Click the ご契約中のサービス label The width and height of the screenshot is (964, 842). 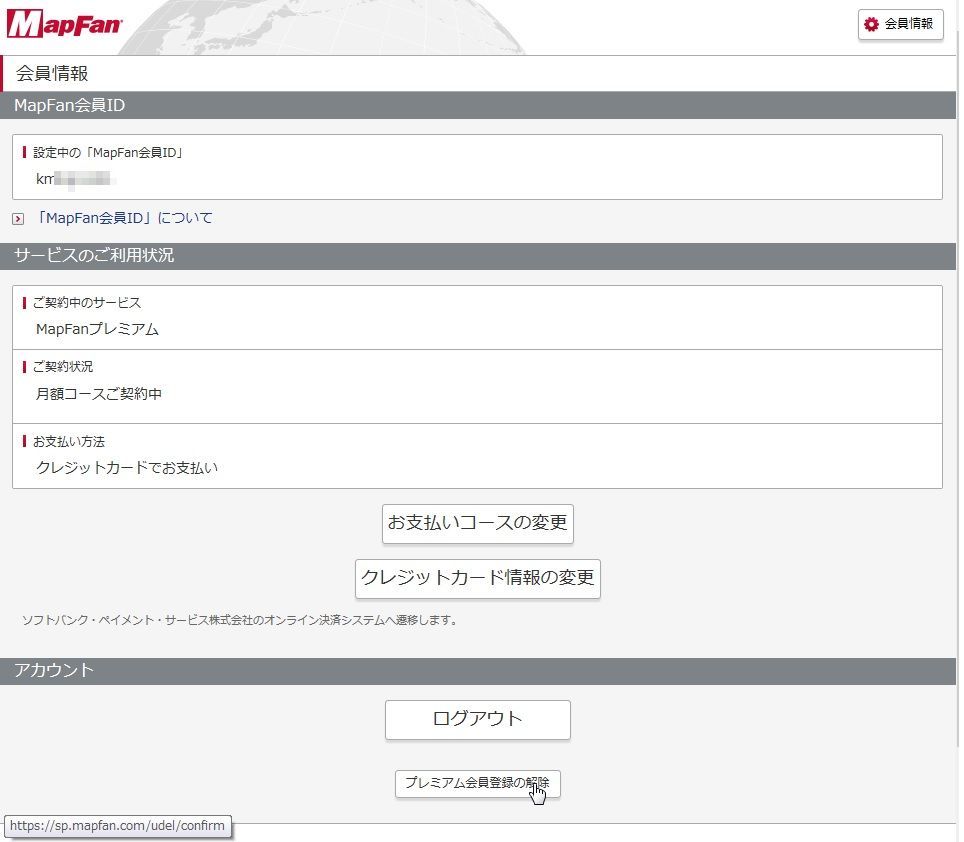pyautogui.click(x=87, y=302)
